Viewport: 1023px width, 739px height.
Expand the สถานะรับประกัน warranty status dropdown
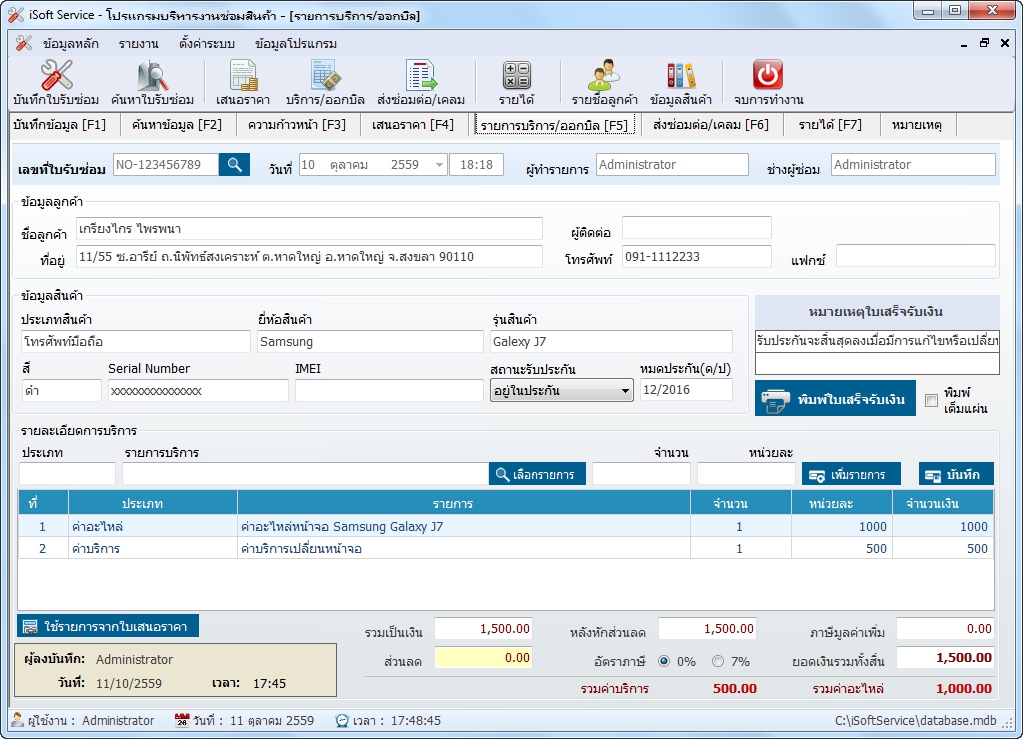[626, 391]
